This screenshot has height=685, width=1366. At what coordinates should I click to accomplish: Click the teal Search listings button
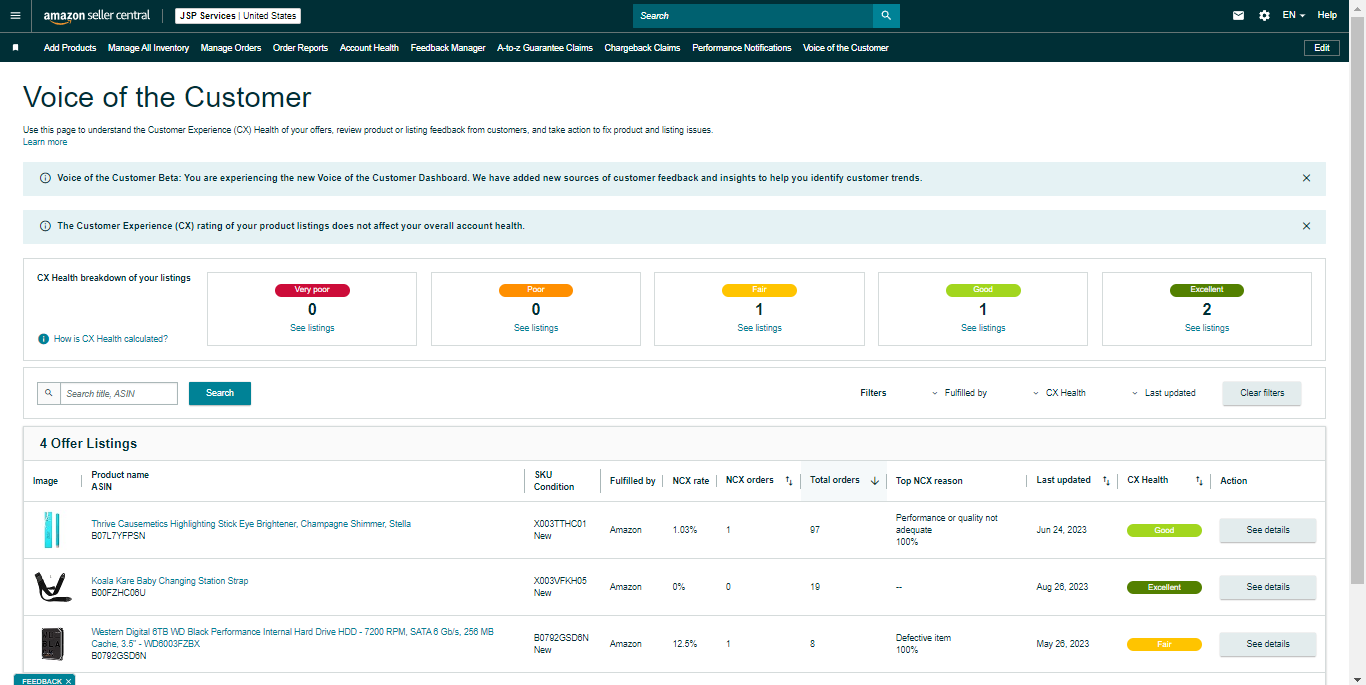[220, 393]
